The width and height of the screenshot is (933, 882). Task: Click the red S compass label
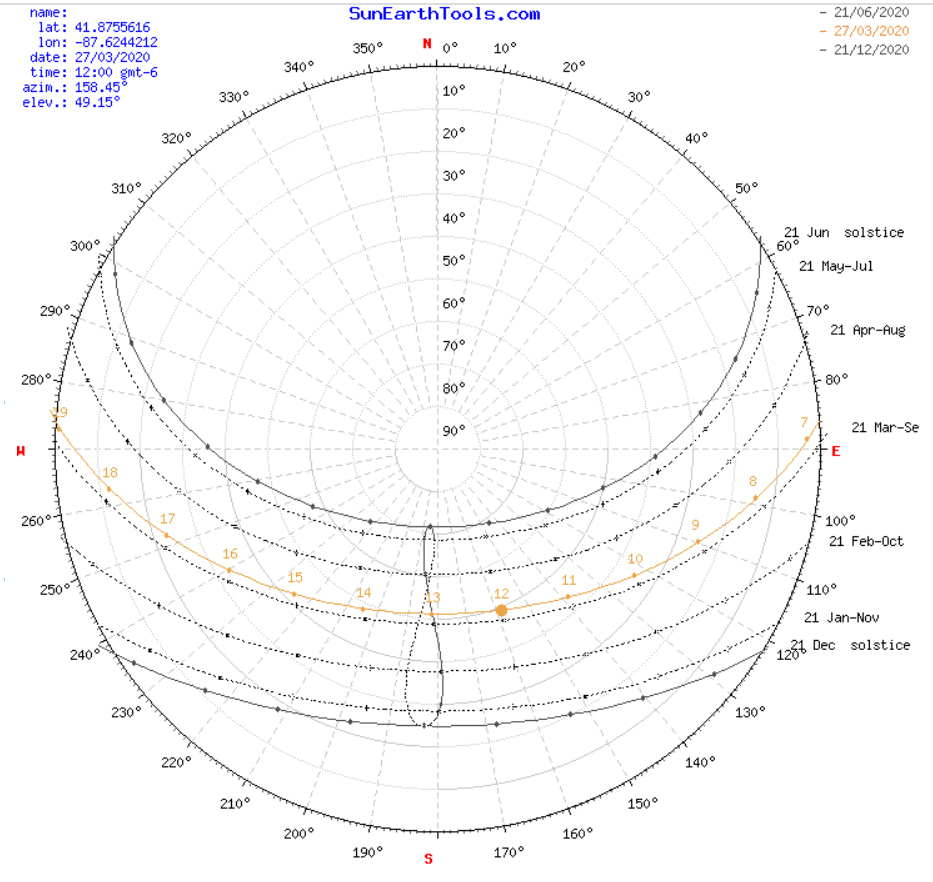[x=429, y=859]
